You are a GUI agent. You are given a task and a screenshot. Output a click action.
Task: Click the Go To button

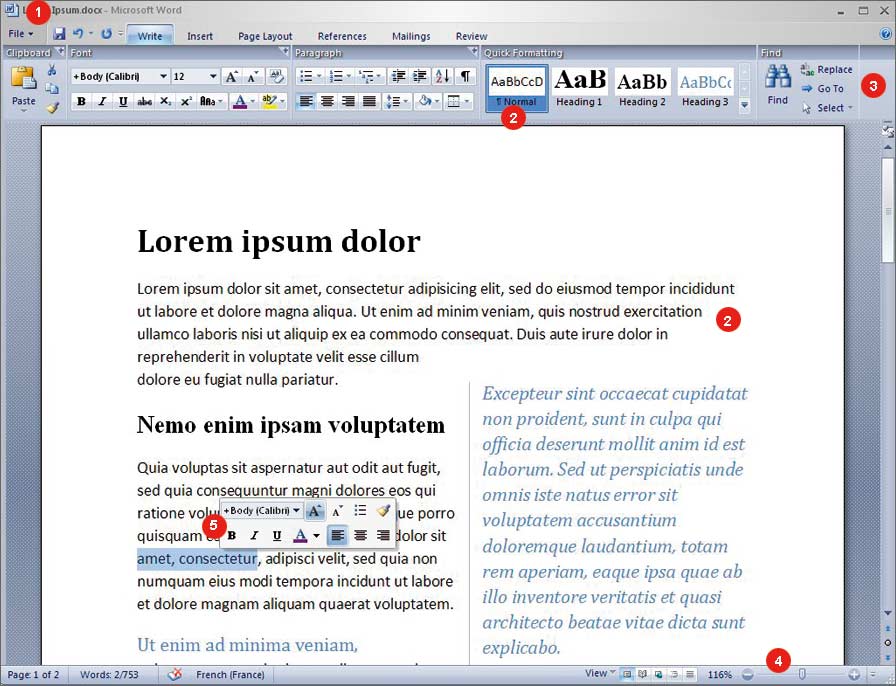(x=822, y=88)
